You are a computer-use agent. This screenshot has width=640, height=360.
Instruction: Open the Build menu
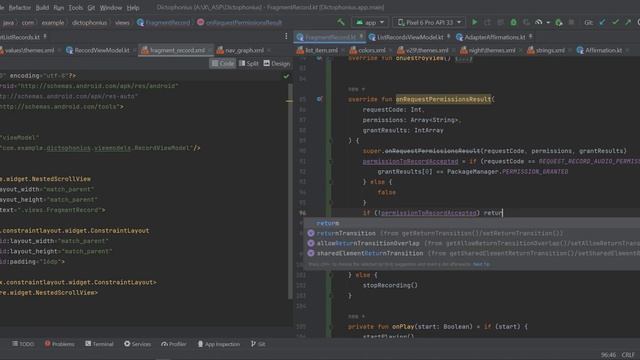(42, 8)
